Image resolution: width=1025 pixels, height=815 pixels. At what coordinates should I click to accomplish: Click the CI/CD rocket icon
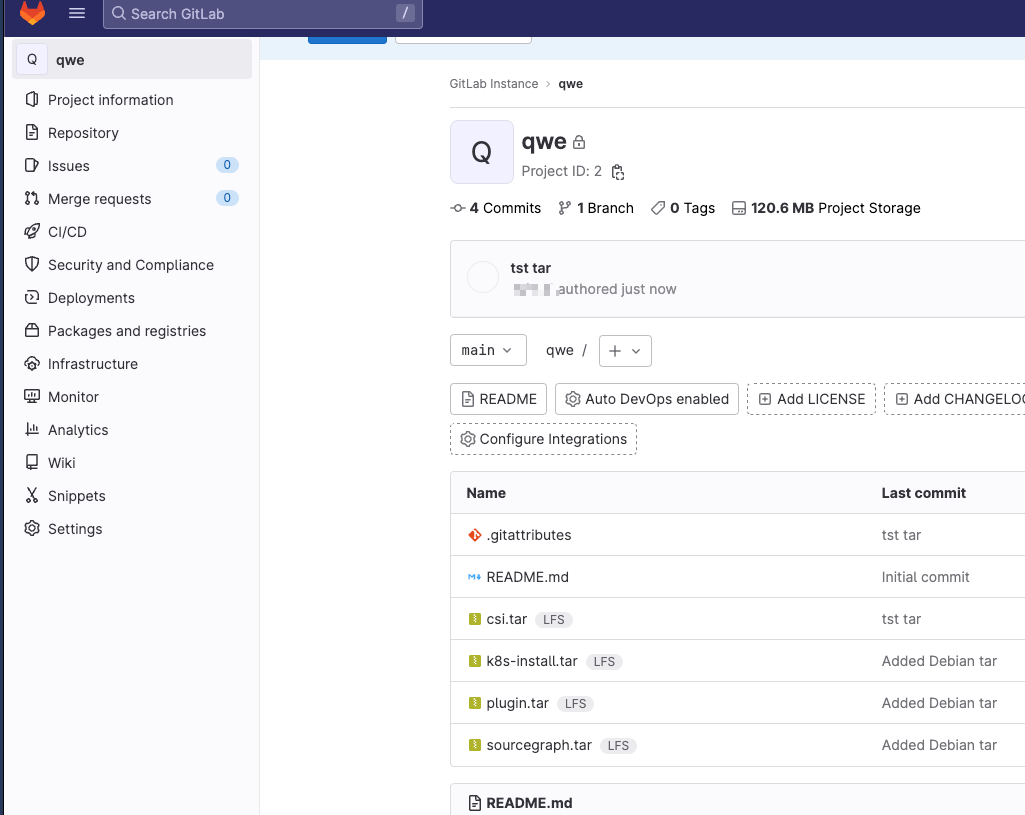[x=31, y=231]
